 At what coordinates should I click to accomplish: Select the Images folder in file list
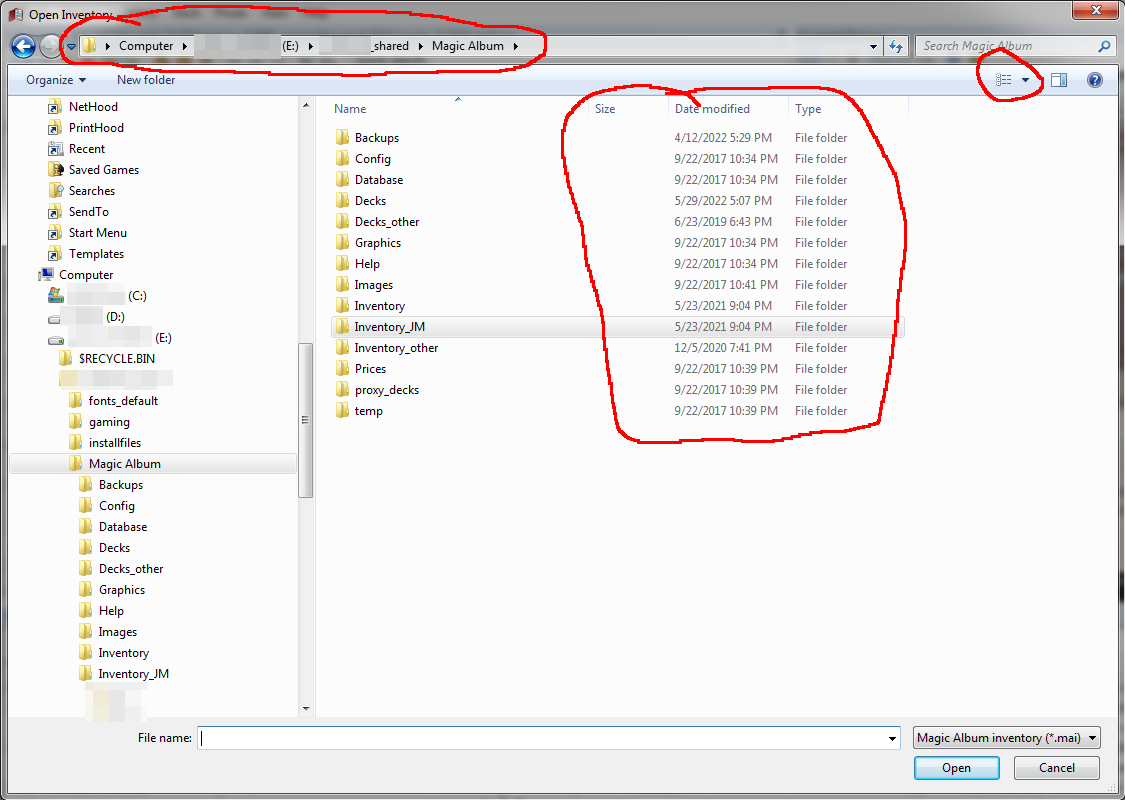point(374,285)
